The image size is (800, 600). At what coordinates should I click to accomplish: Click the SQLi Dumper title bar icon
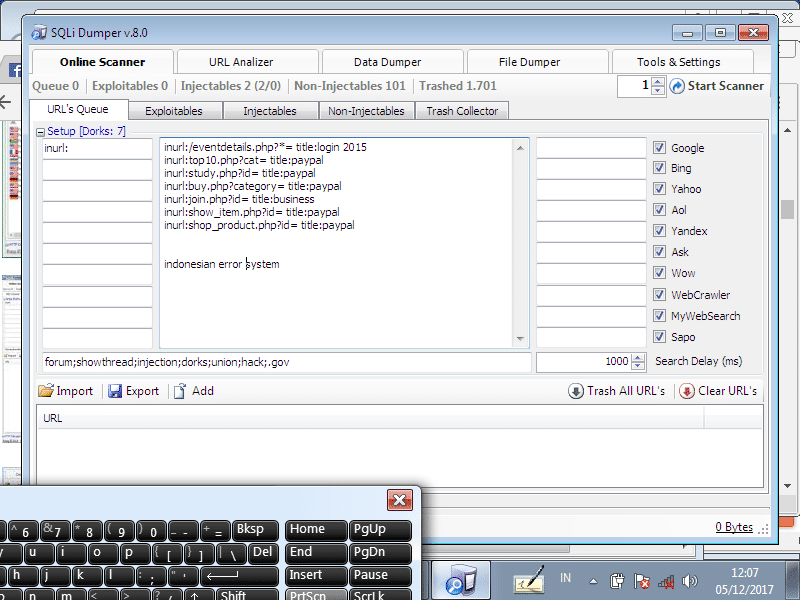coord(39,33)
